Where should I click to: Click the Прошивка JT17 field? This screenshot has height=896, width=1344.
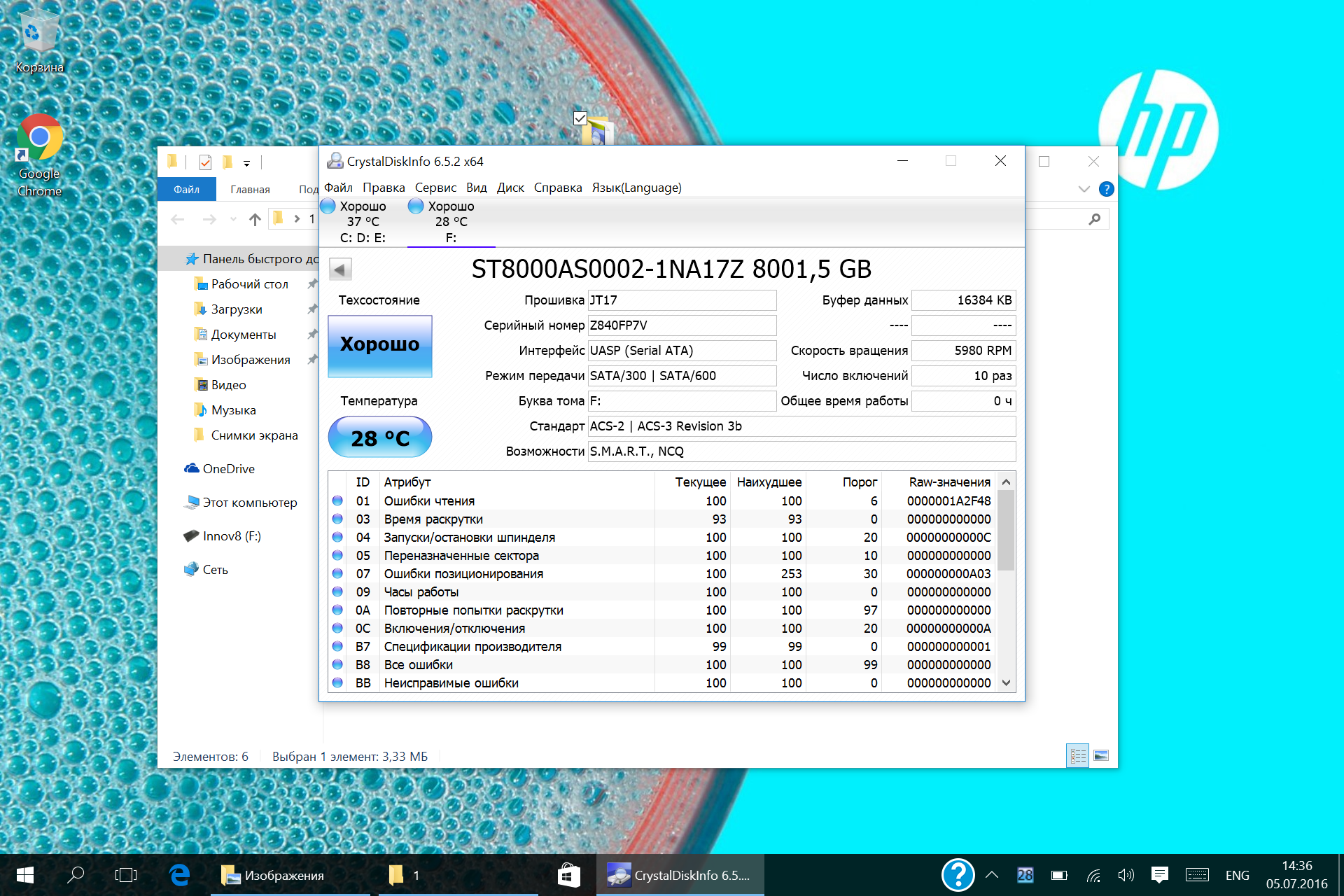point(682,300)
